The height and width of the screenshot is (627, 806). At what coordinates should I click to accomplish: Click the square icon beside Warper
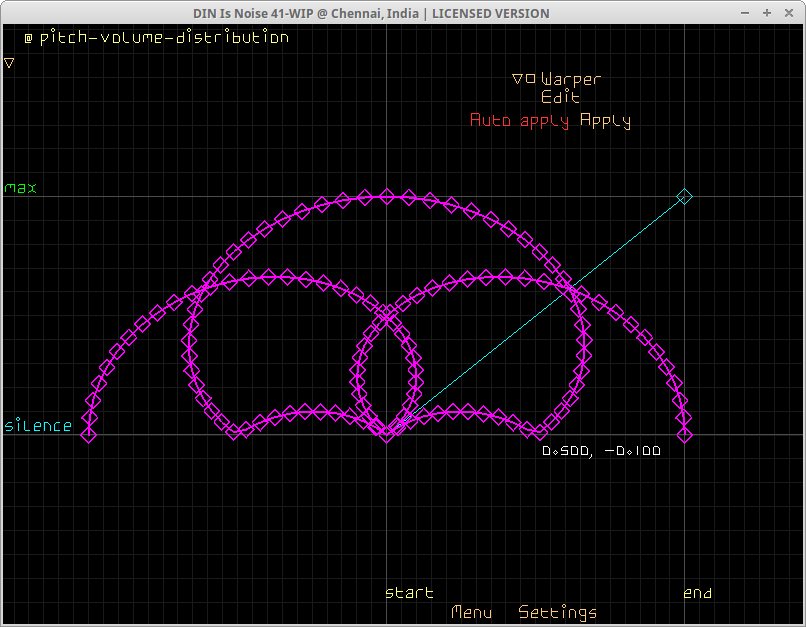point(531,79)
